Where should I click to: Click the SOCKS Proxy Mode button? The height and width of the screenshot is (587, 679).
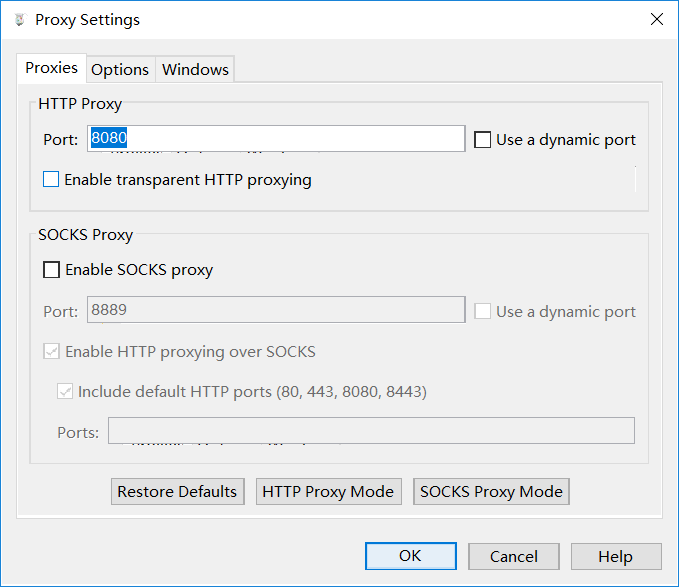[x=491, y=491]
